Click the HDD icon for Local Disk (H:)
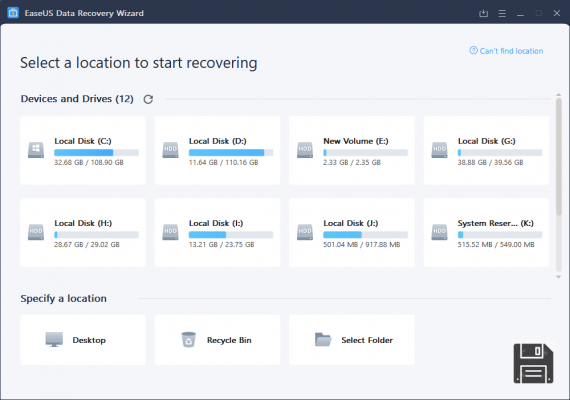 click(36, 232)
